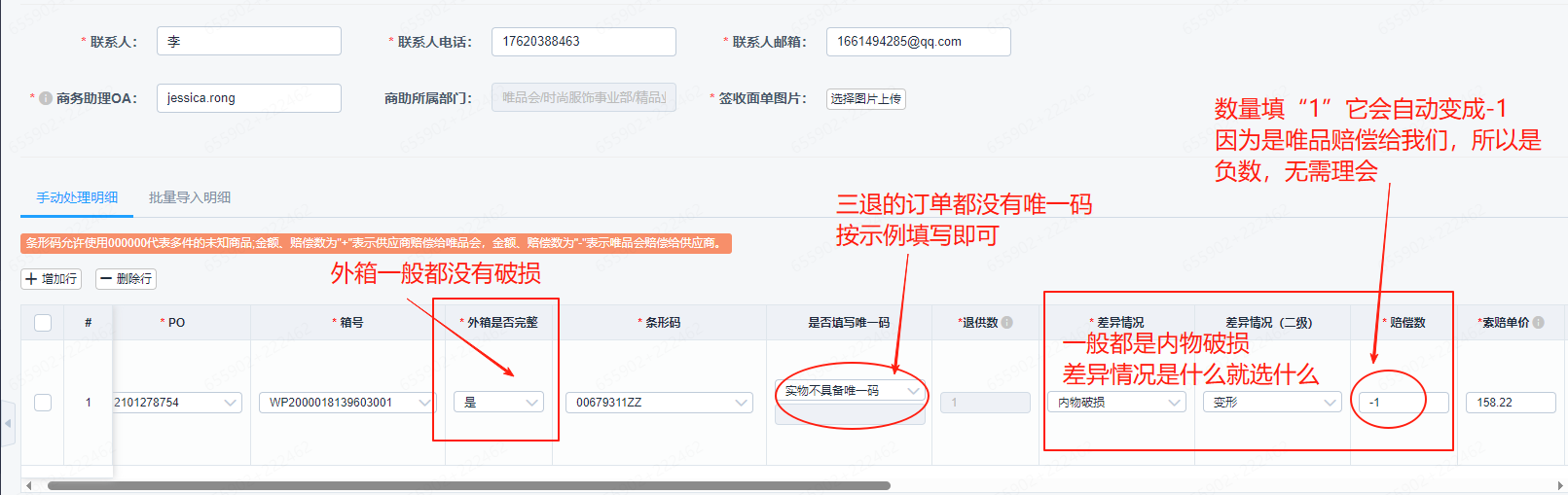This screenshot has width=1568, height=495.
Task: Click 选择图片上传 upload button
Action: [x=865, y=99]
